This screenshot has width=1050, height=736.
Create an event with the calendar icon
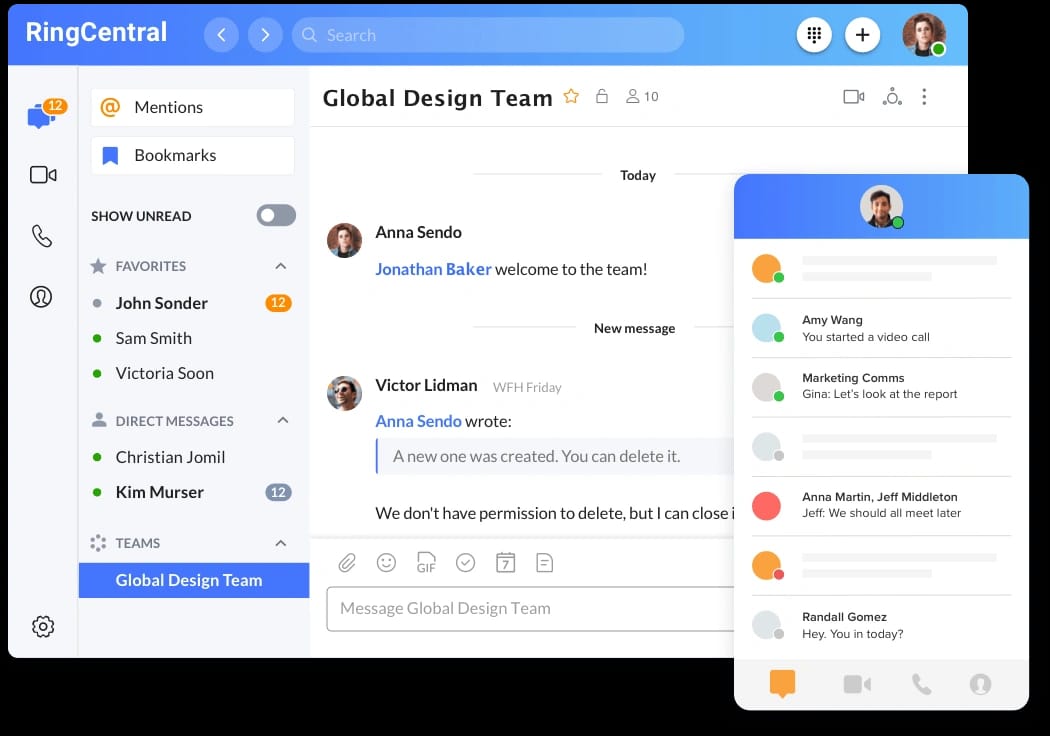coord(506,563)
